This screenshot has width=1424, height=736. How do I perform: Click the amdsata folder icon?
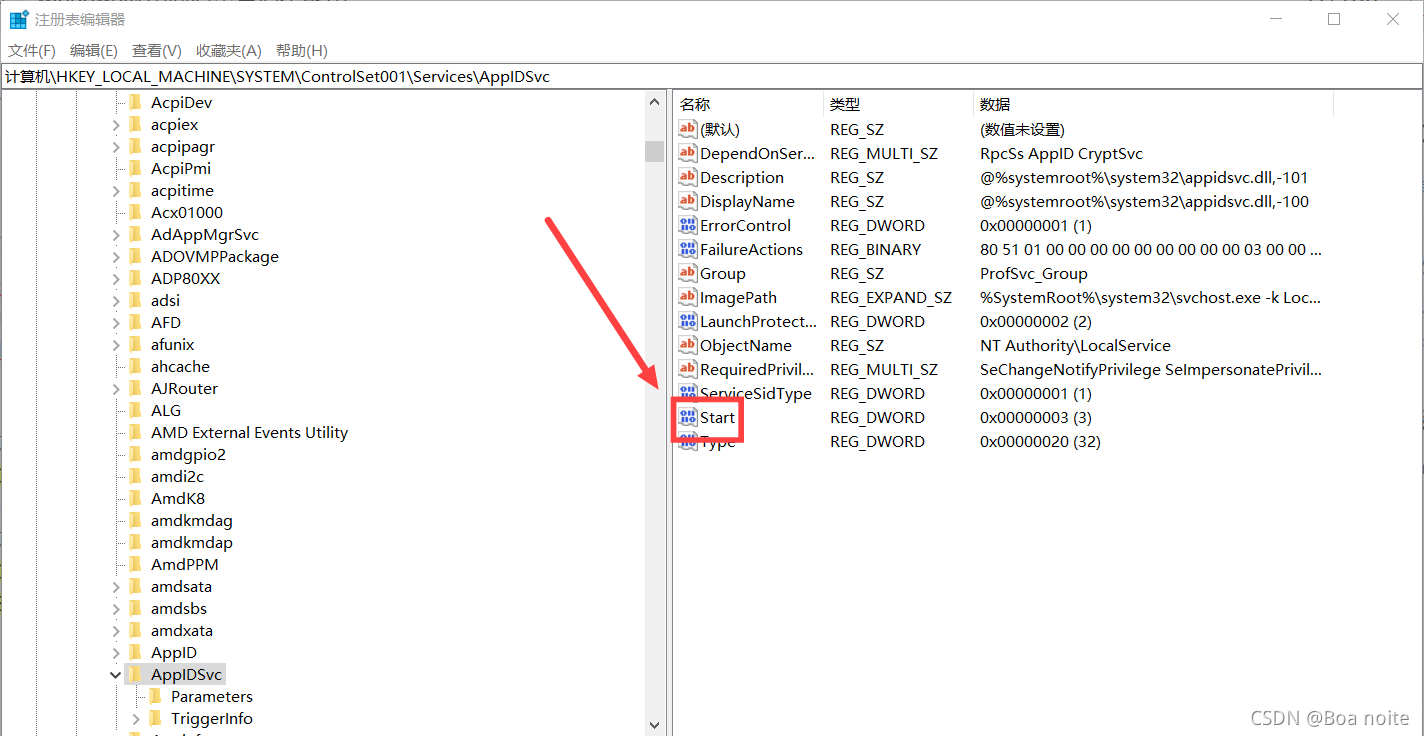[x=135, y=586]
